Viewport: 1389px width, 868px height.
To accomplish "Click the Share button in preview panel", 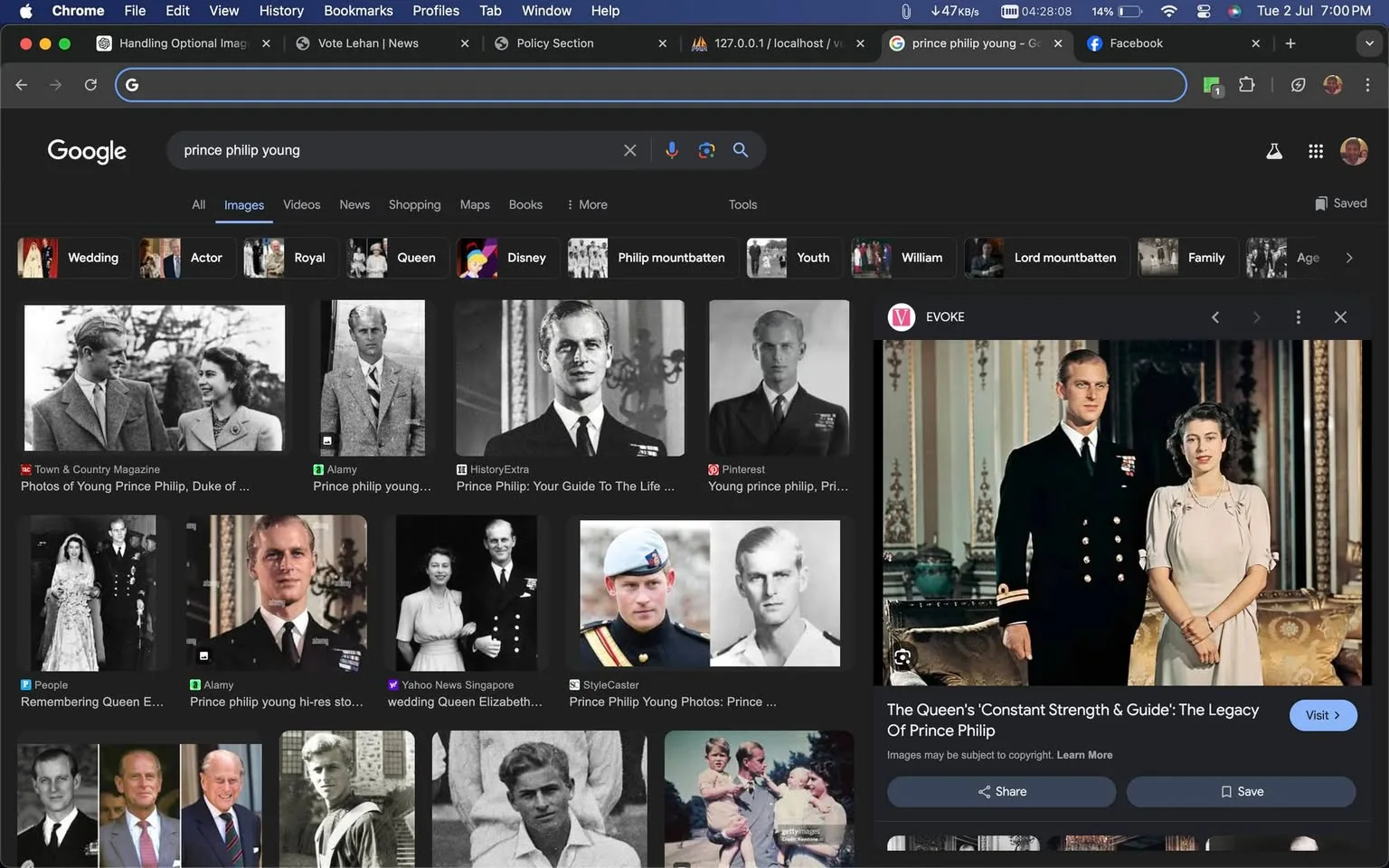I will pos(1001,792).
